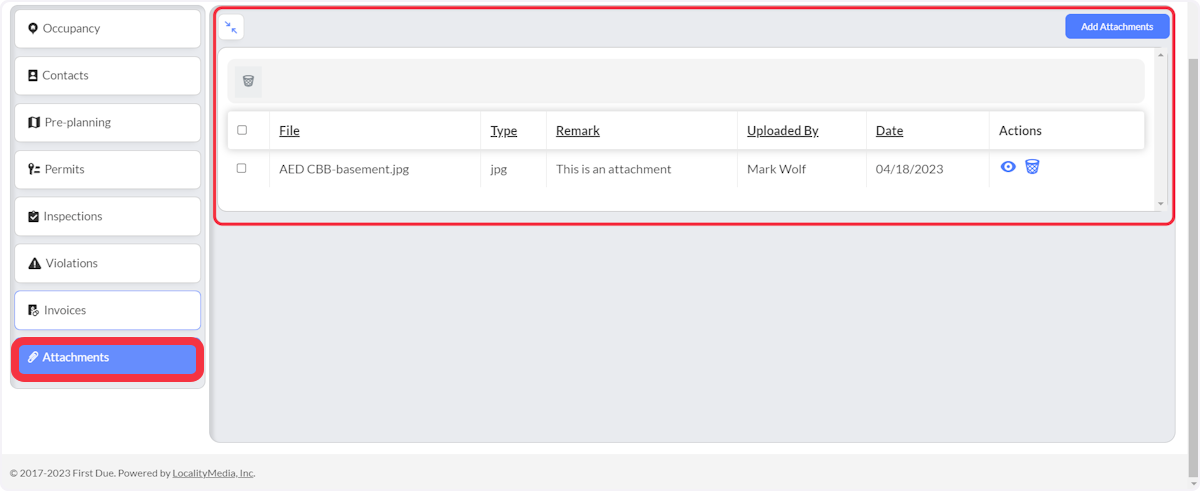The image size is (1200, 491).
Task: Check the AED CBB-basement.jpg row checkbox
Action: [241, 168]
